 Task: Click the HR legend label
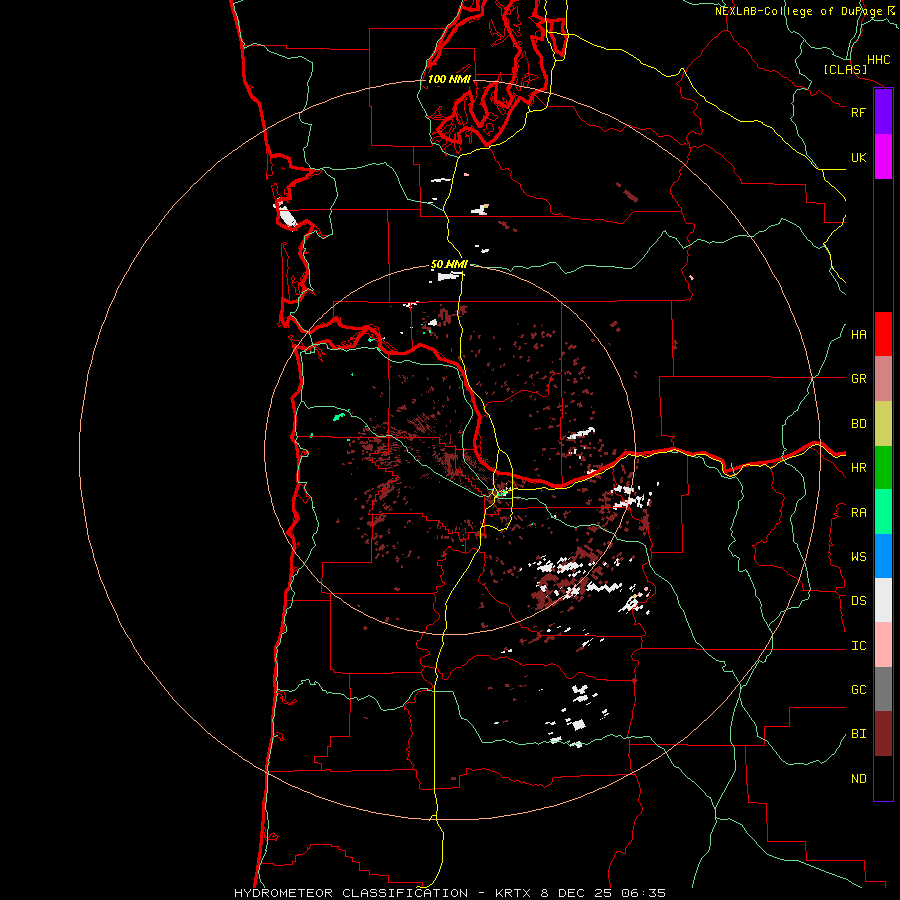859,468
